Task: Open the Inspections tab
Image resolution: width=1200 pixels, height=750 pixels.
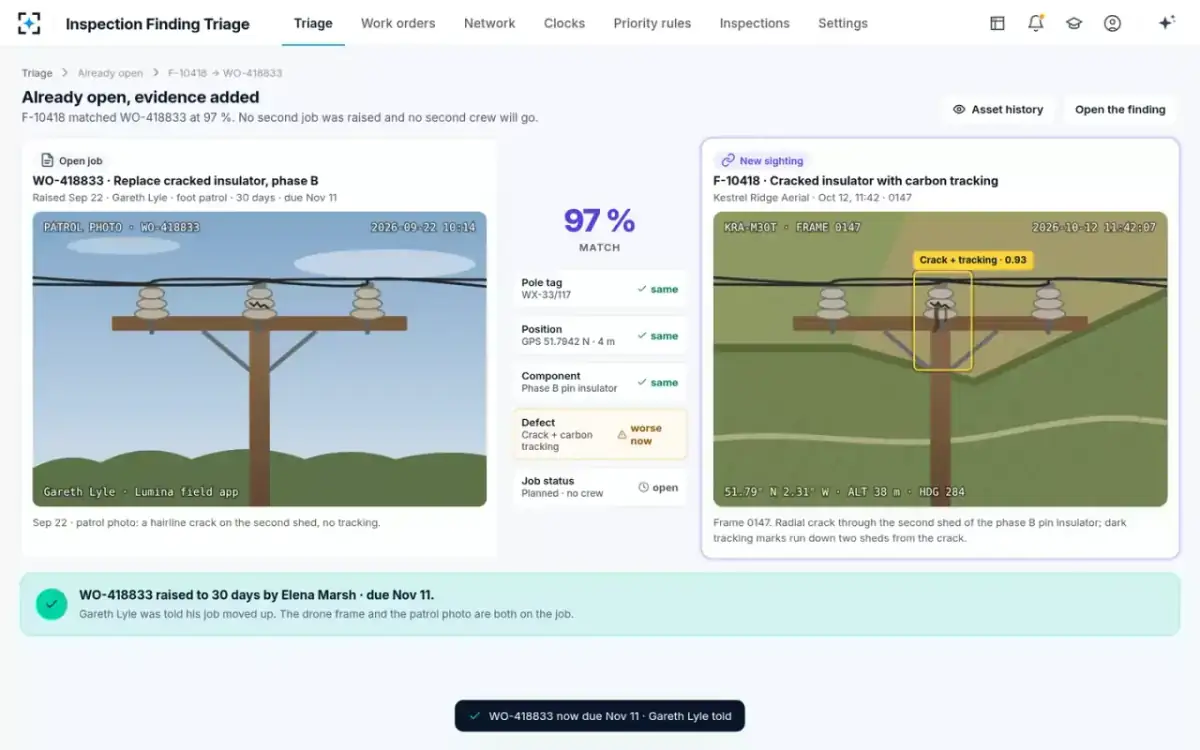Action: (755, 23)
